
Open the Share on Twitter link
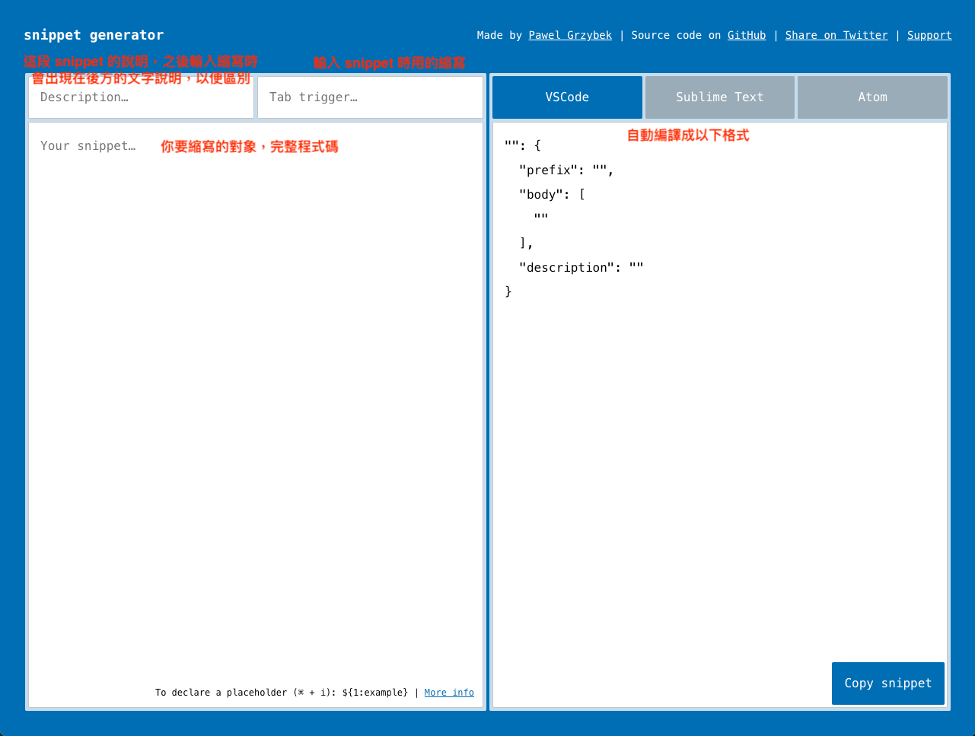836,34
